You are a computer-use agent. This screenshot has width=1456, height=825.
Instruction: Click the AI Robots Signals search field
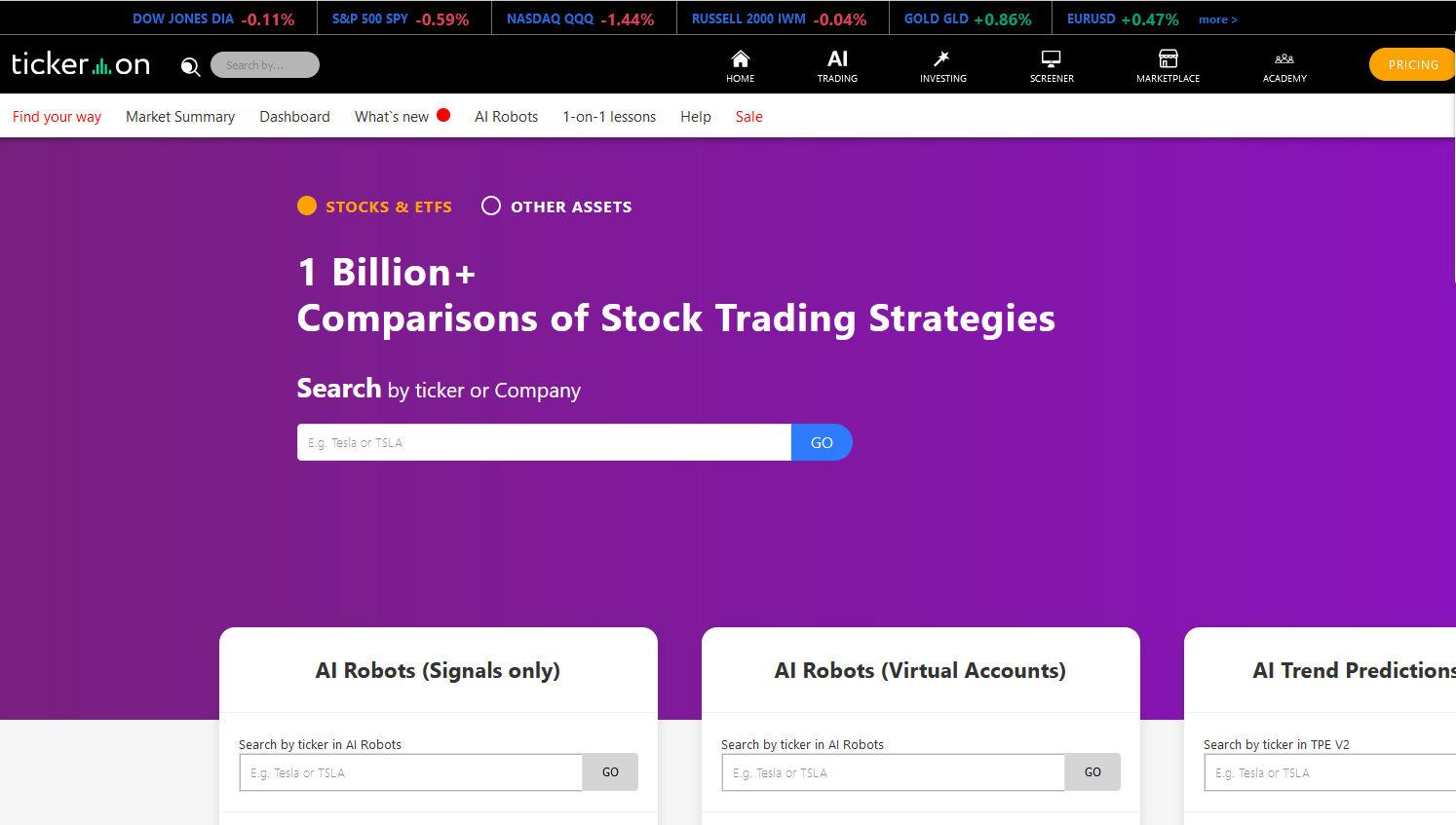pyautogui.click(x=409, y=771)
